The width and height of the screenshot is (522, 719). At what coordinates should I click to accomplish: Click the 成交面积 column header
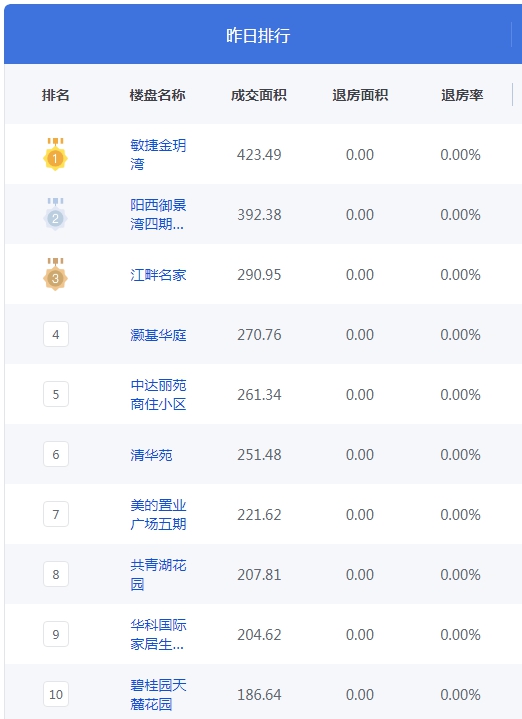coord(259,95)
